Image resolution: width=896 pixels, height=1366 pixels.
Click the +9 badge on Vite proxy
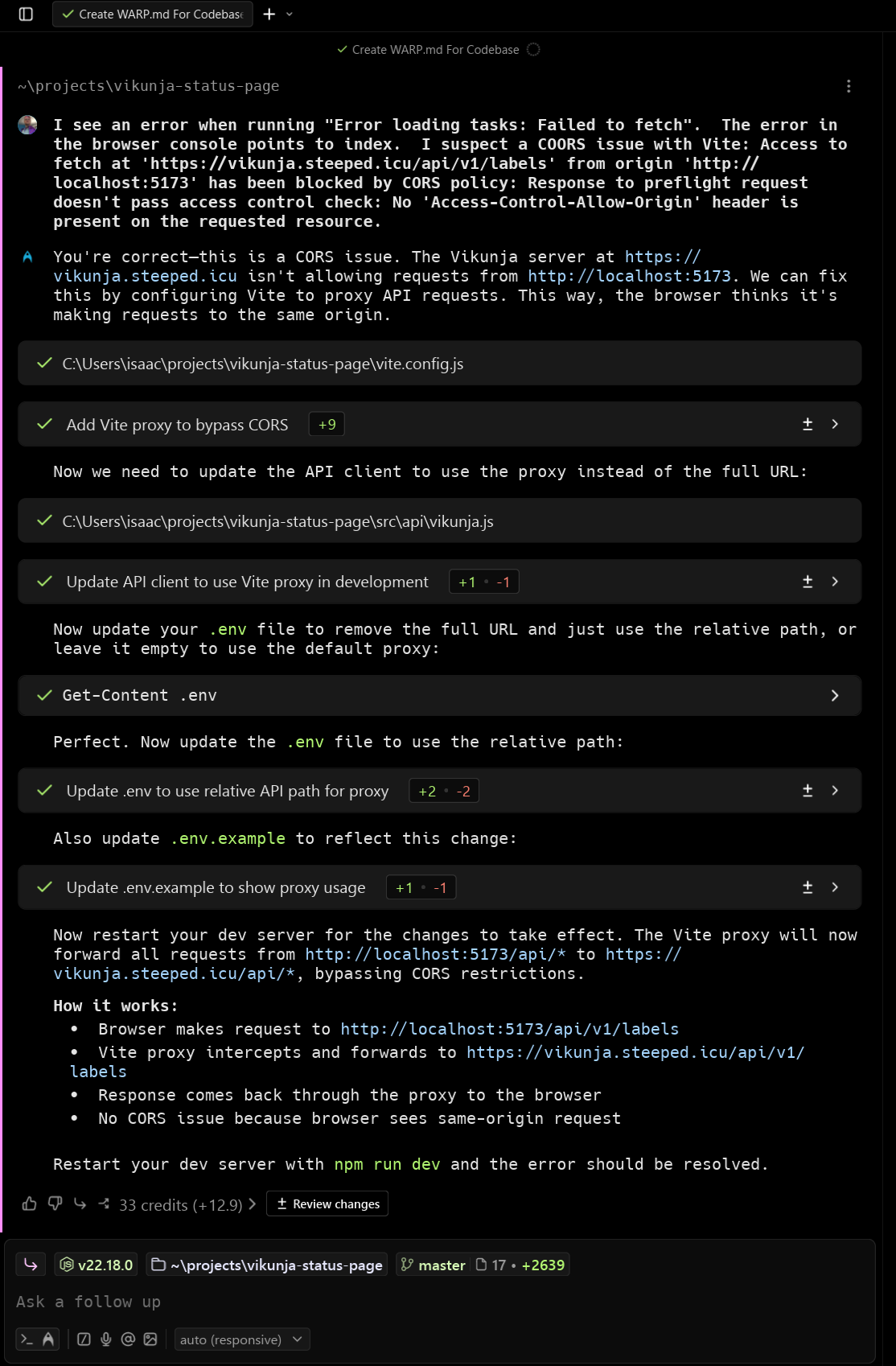327,425
